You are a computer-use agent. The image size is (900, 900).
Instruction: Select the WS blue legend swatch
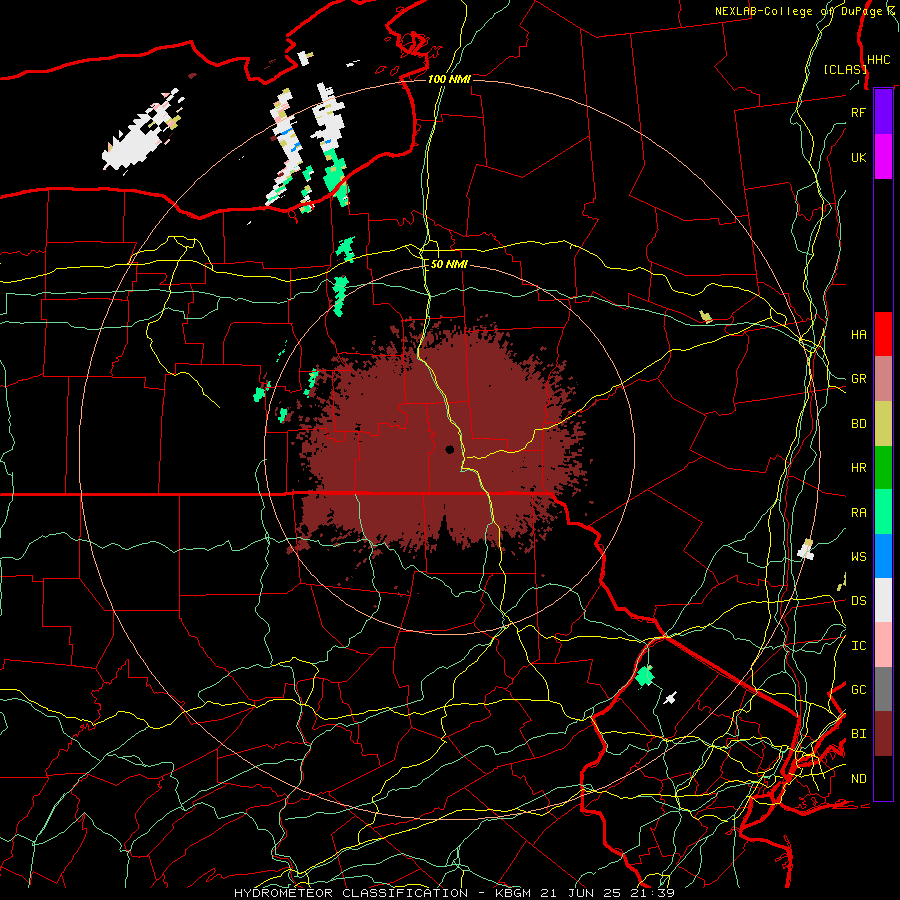883,556
